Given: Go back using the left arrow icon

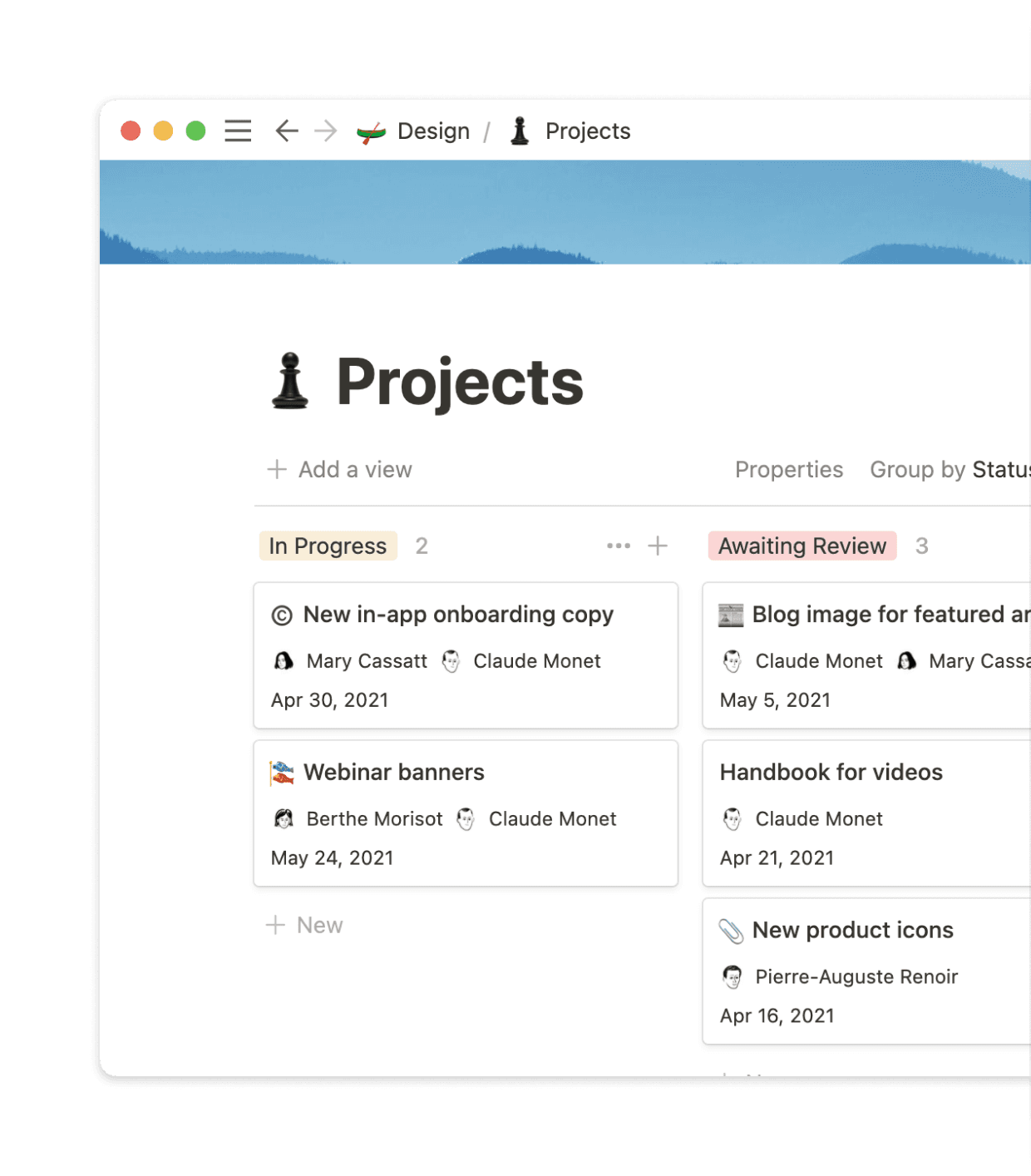Looking at the screenshot, I should [x=285, y=131].
